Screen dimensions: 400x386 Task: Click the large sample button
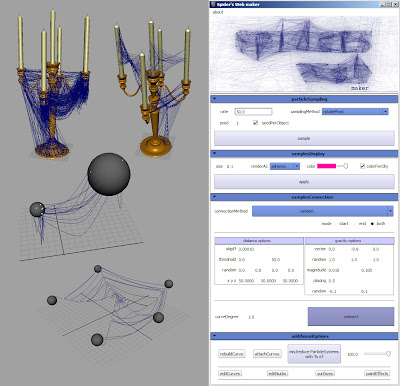click(304, 138)
